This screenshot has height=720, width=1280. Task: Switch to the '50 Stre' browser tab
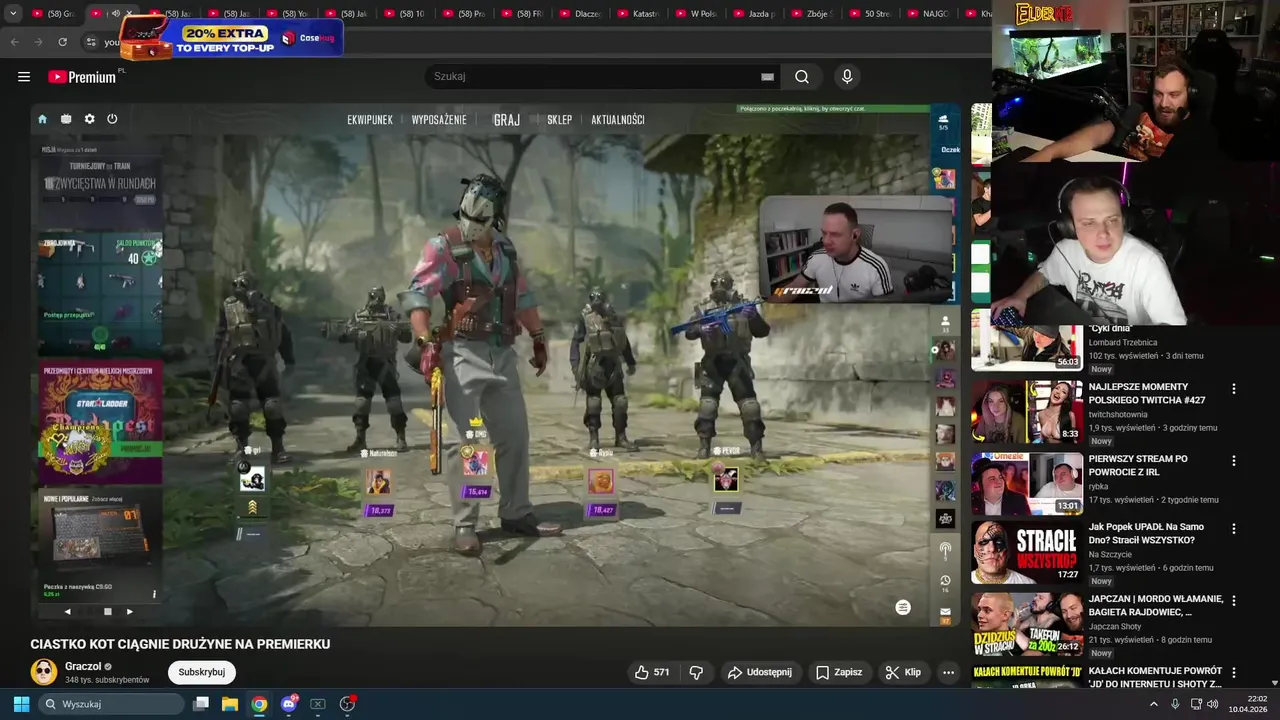(x=870, y=14)
